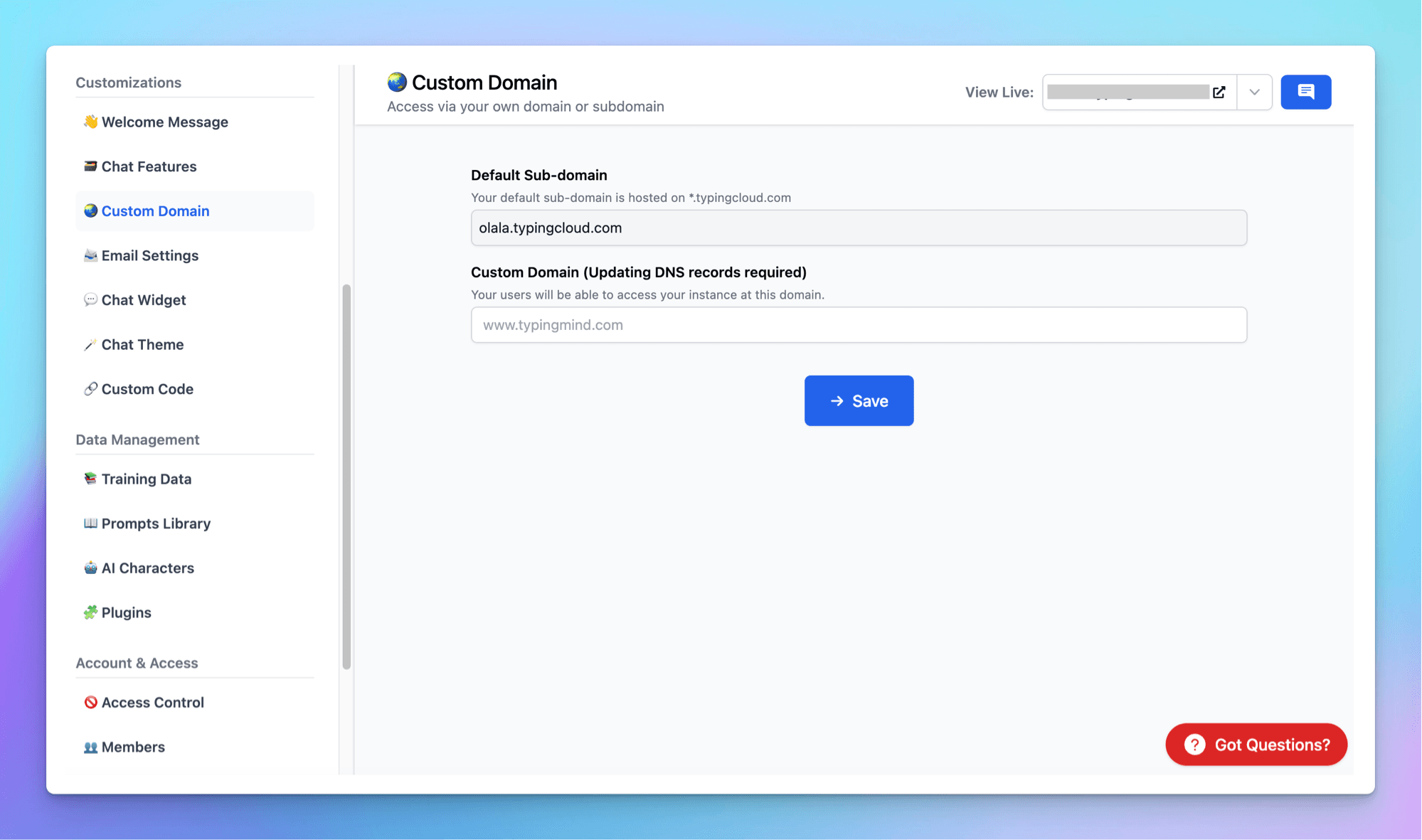Expand the View Live dropdown chevron
This screenshot has width=1422, height=840.
[x=1254, y=92]
